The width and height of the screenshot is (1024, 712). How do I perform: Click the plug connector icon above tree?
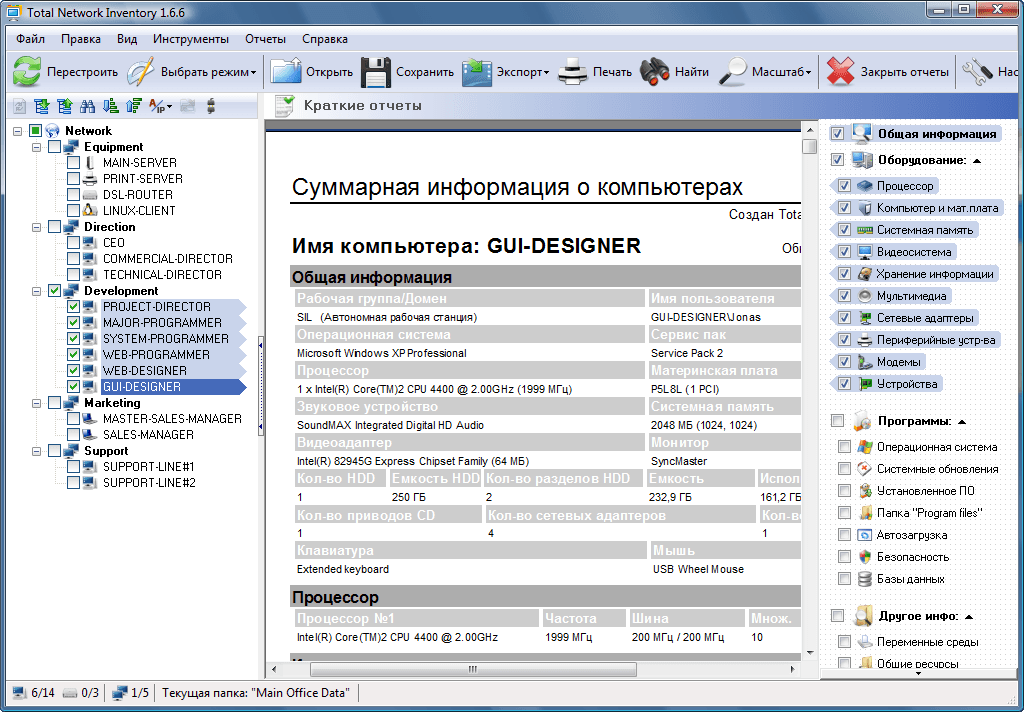point(210,106)
